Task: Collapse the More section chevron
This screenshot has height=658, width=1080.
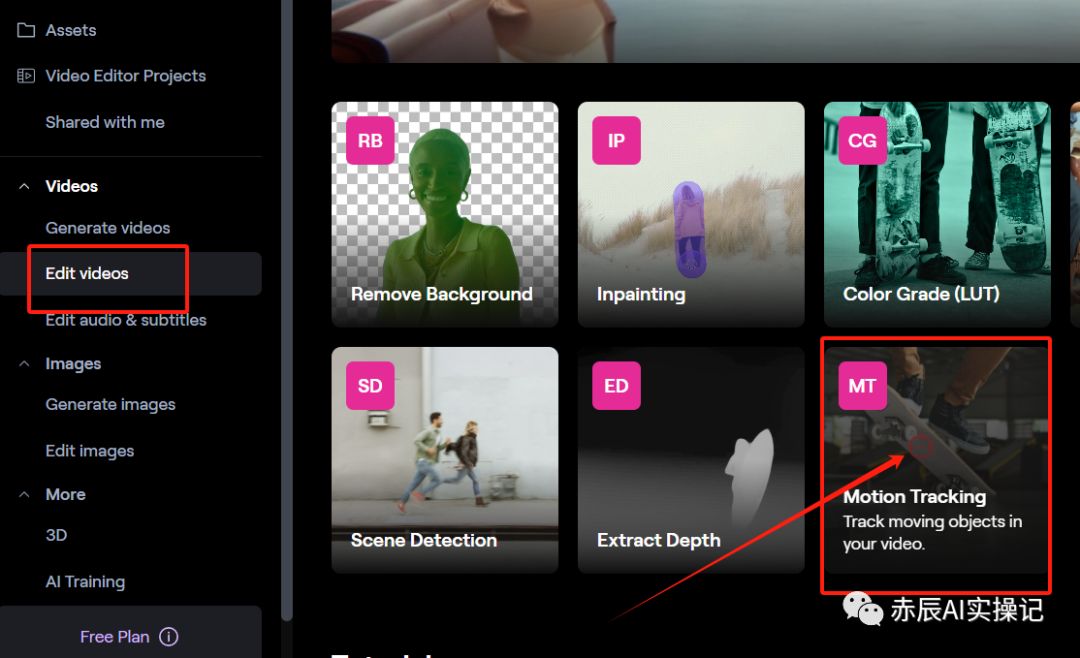Action: tap(24, 494)
